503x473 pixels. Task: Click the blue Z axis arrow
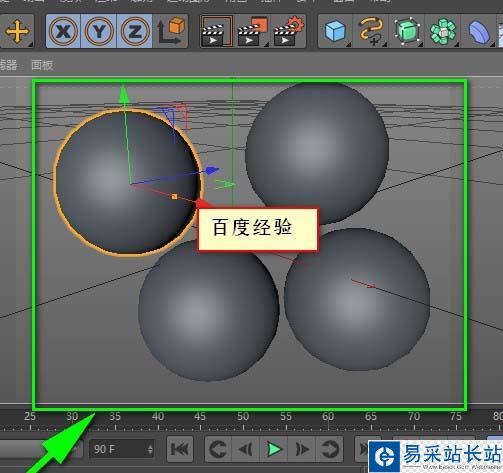coord(211,171)
